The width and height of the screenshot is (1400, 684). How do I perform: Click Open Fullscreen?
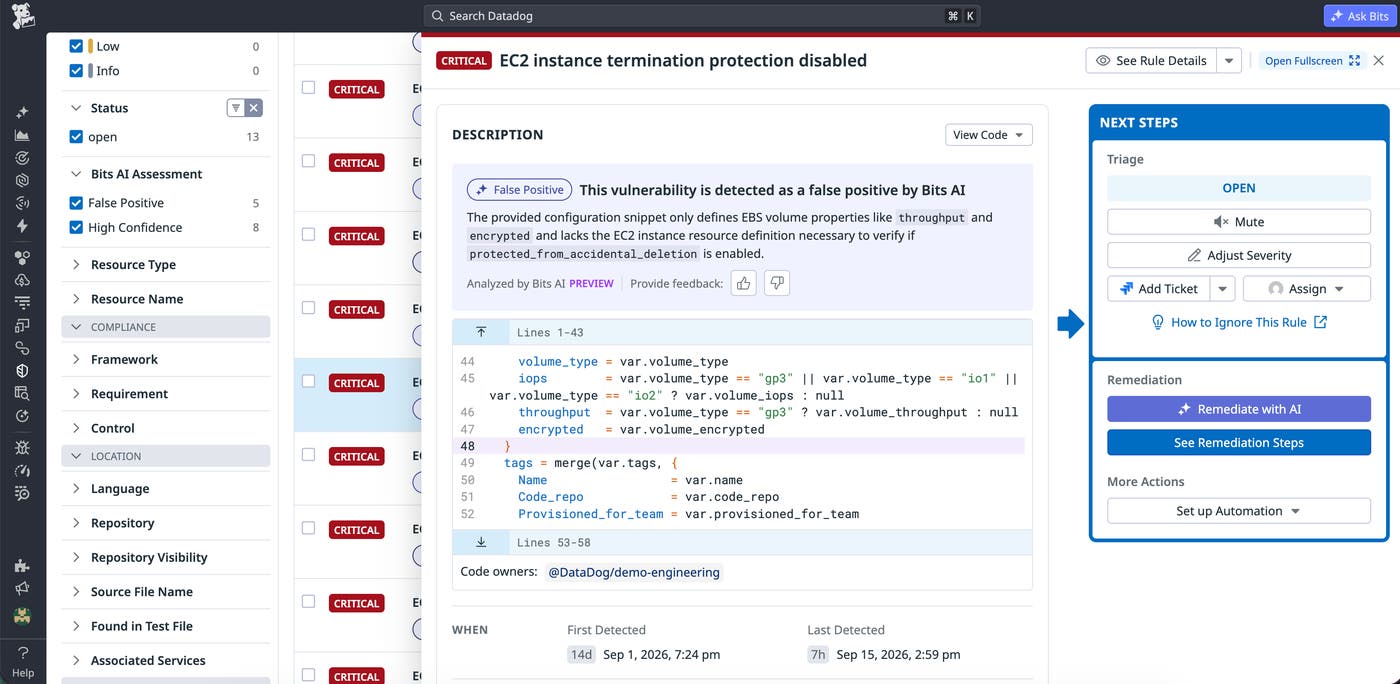[1312, 61]
